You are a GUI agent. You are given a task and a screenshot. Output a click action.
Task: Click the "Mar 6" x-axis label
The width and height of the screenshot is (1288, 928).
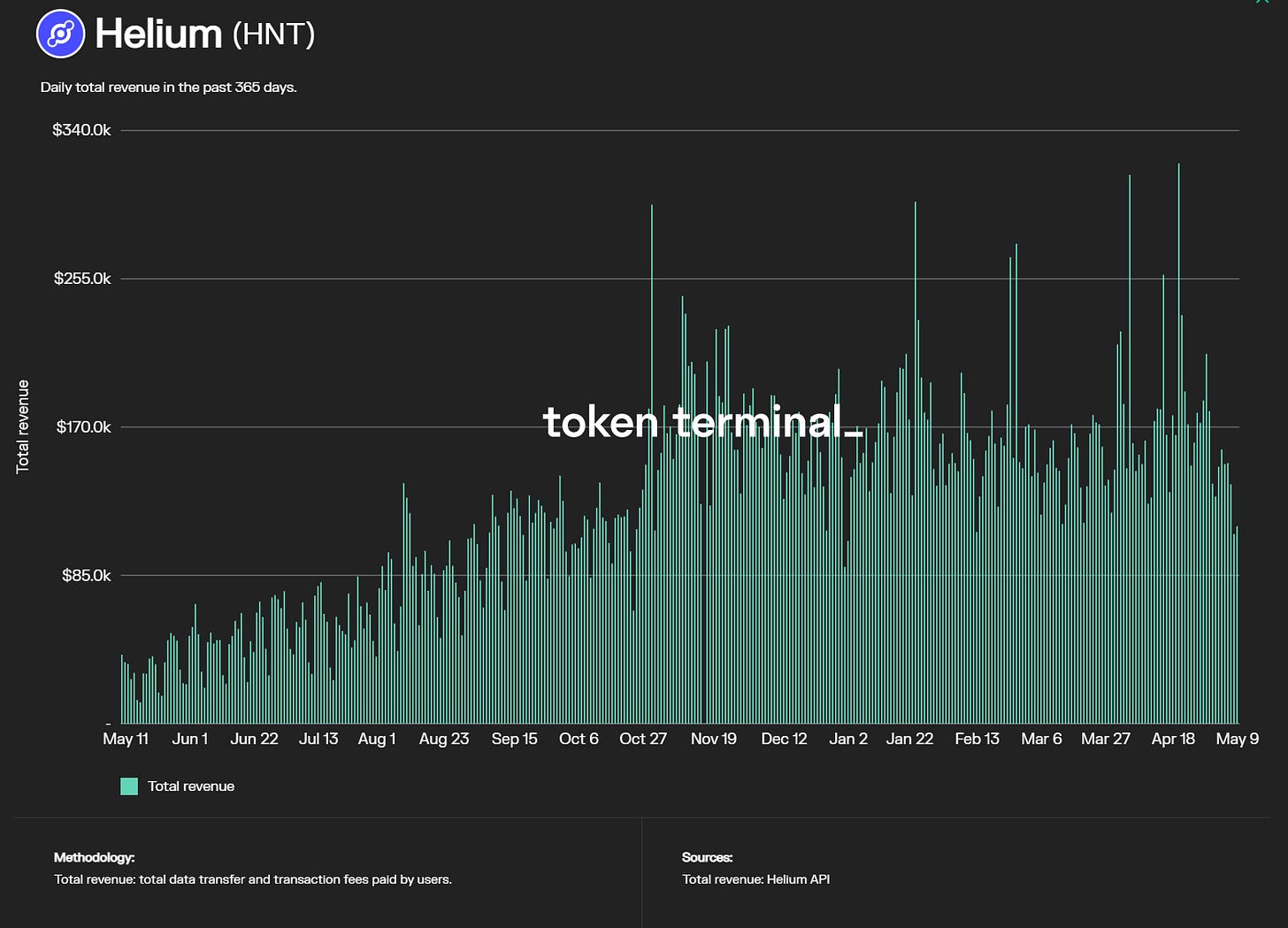tap(1041, 739)
